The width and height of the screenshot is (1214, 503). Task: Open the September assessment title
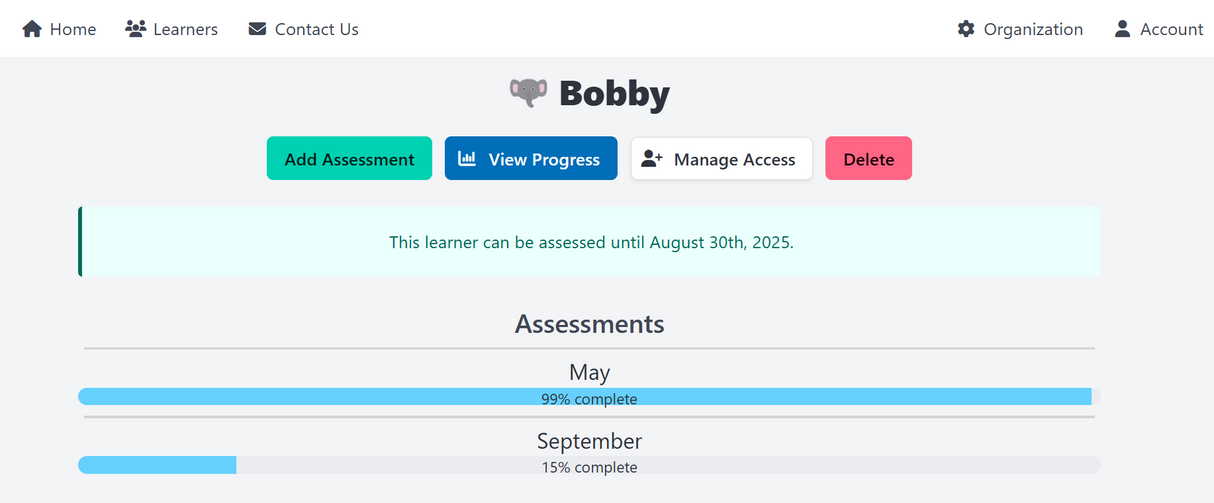[x=589, y=441]
